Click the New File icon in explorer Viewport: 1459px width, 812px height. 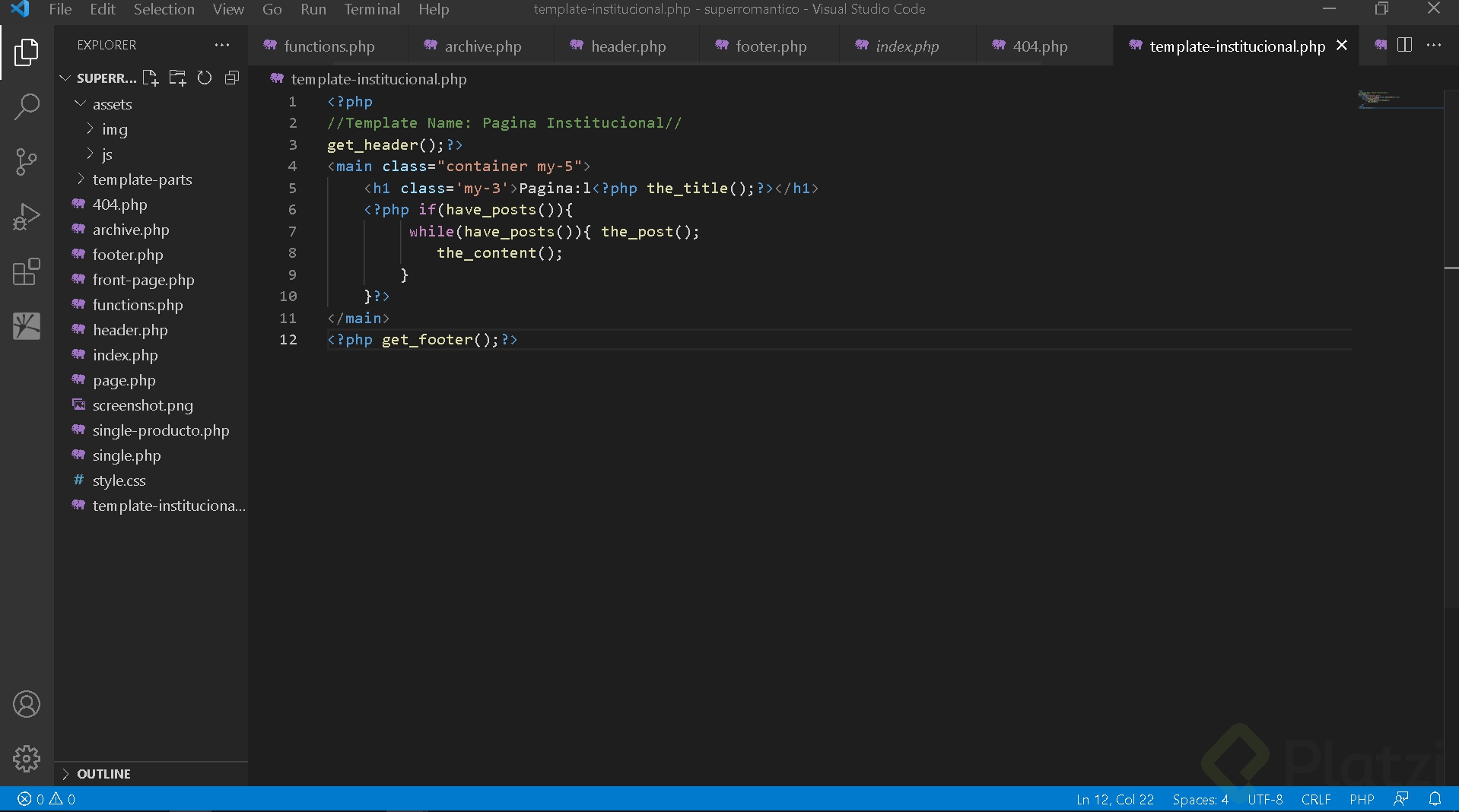151,78
